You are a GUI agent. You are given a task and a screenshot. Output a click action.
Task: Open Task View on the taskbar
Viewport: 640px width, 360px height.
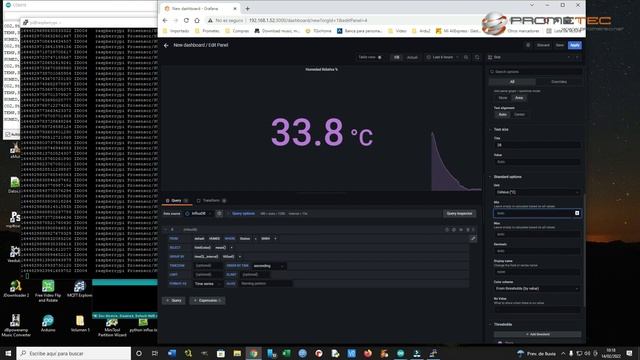pos(155,353)
